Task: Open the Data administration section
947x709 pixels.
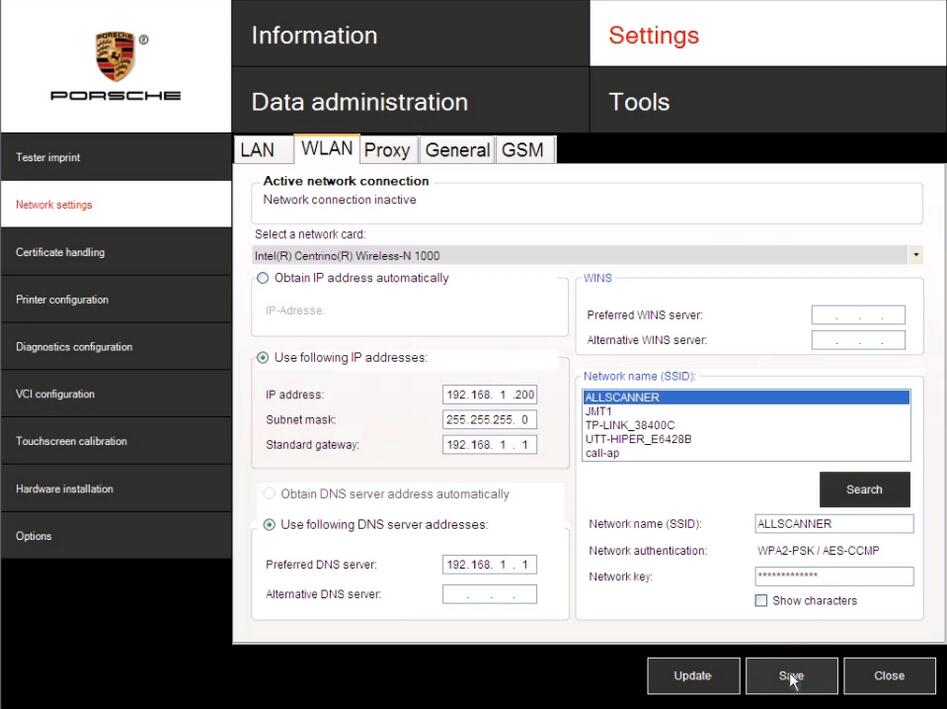Action: (359, 102)
